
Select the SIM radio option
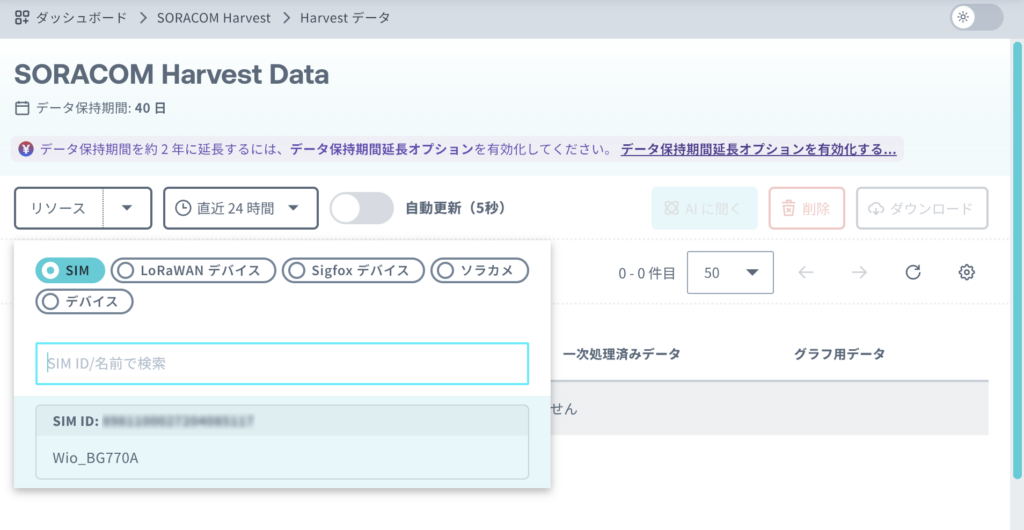(70, 270)
